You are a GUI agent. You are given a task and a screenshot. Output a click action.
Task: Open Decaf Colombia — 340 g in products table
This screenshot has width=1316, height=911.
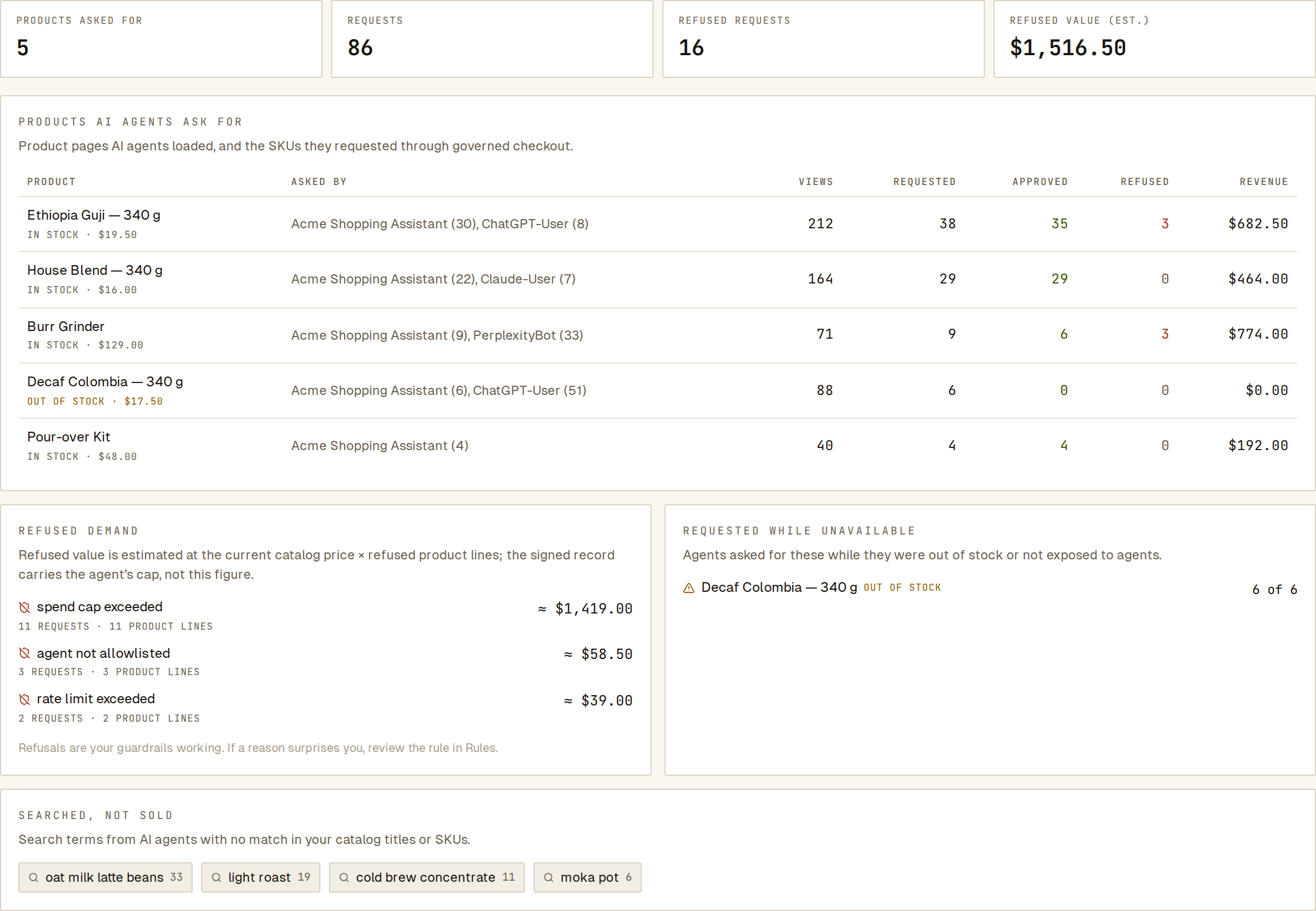[x=657, y=391]
